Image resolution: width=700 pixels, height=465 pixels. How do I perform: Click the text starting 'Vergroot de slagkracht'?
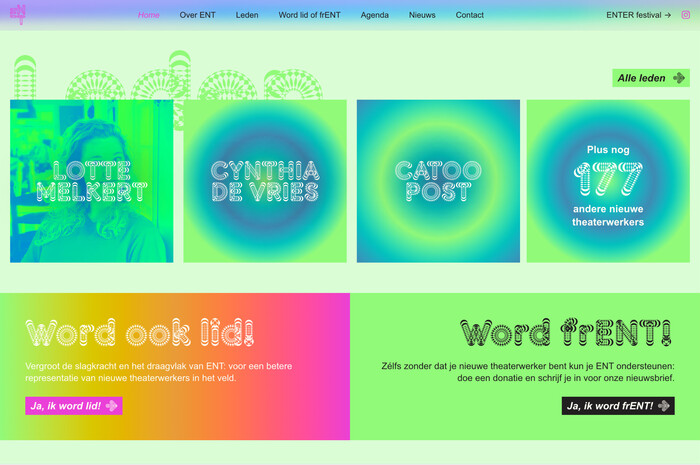159,372
